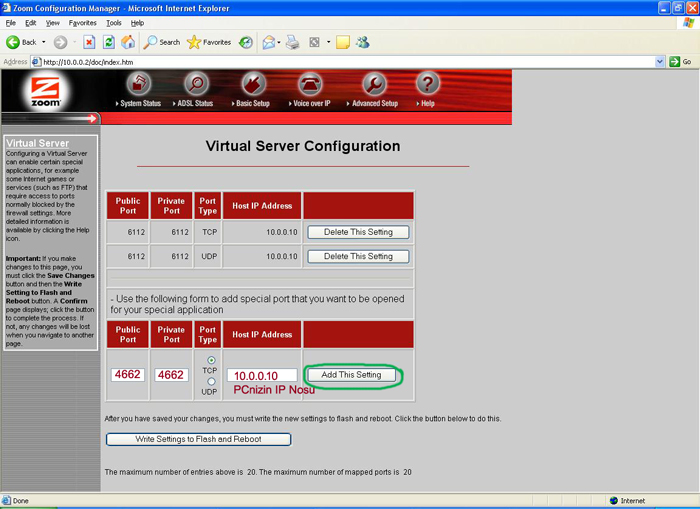Screen dimensions: 700x509
Task: Expand the Back button history dropdown arrow
Action: (43, 42)
